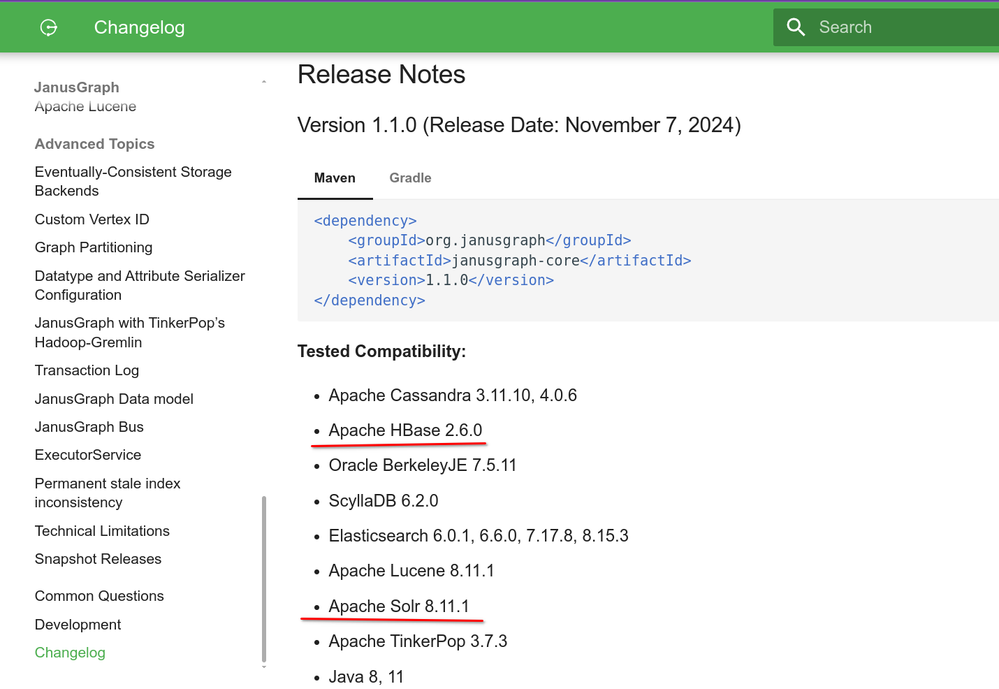The image size is (999, 689).
Task: Open Common Questions section
Action: 99,596
